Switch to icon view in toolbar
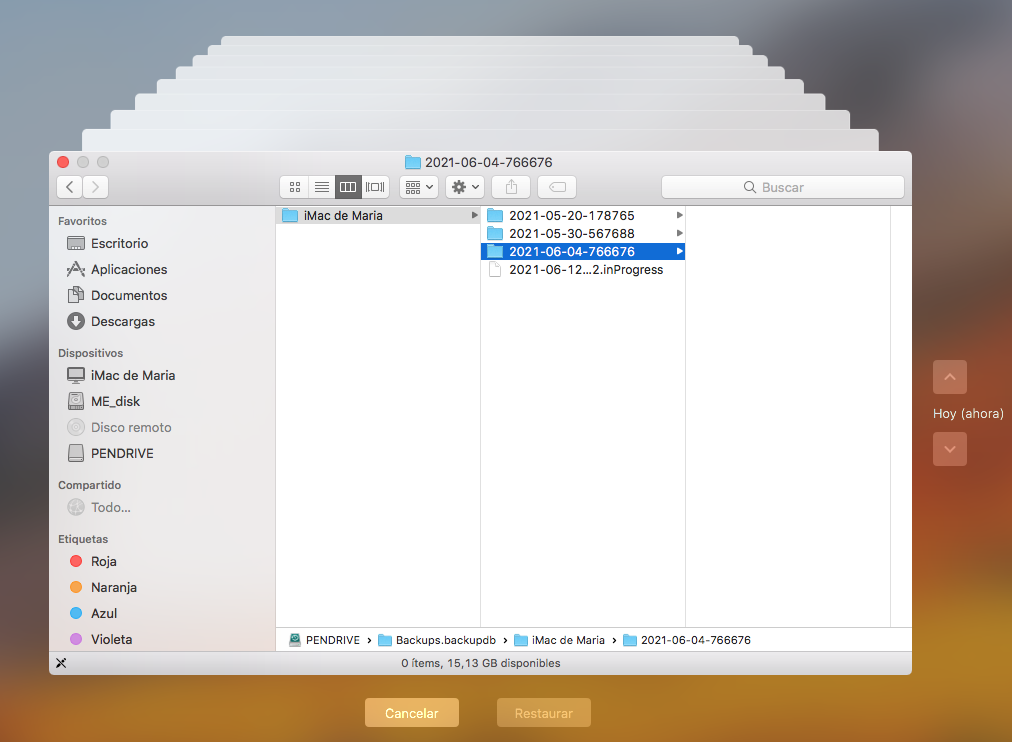Viewport: 1012px width, 742px height. point(294,187)
